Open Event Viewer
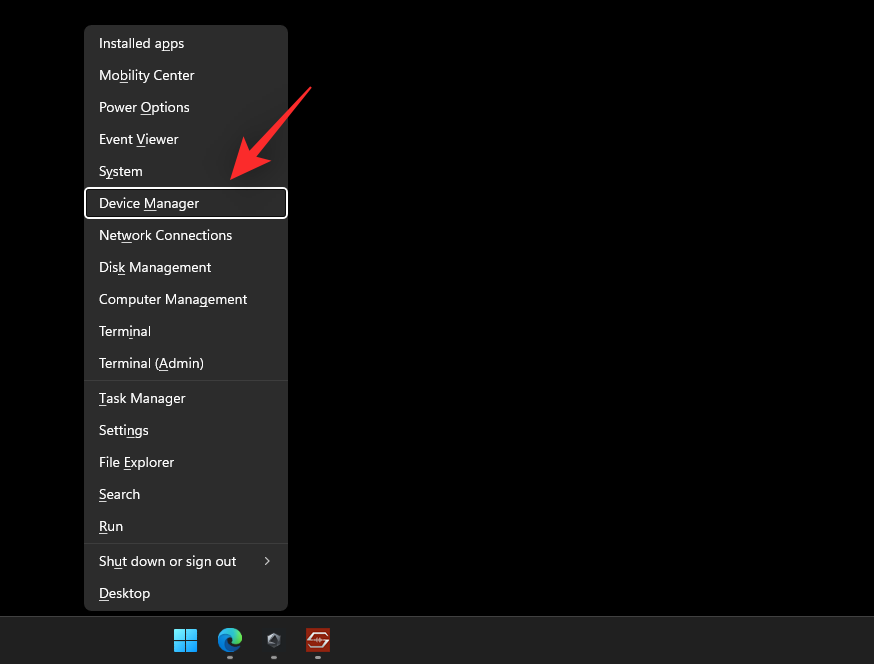 click(138, 139)
